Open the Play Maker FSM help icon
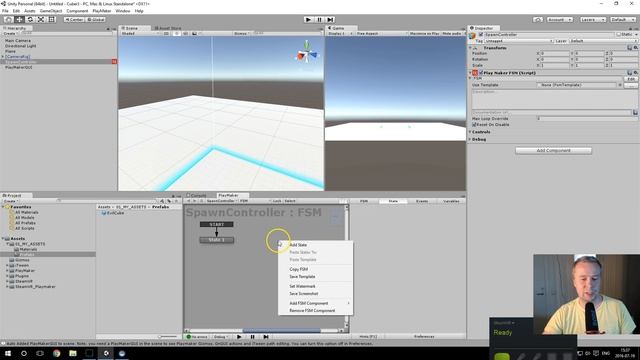The width and height of the screenshot is (640, 360). coord(629,73)
